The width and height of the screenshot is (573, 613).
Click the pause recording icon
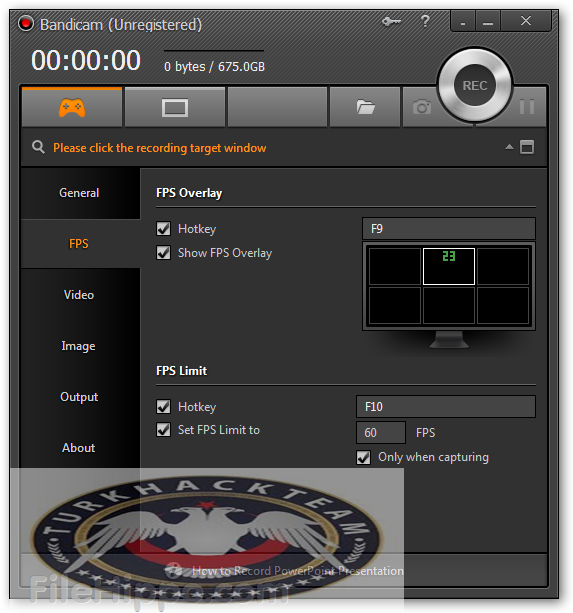click(x=527, y=106)
